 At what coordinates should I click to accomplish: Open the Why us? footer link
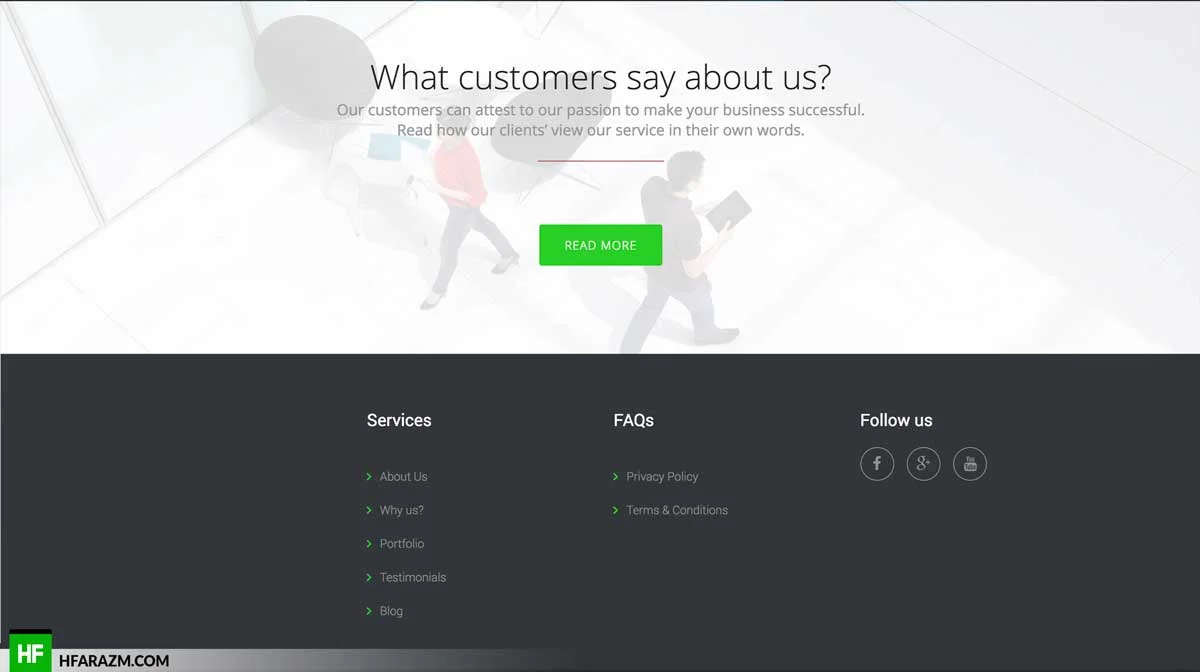coord(401,510)
